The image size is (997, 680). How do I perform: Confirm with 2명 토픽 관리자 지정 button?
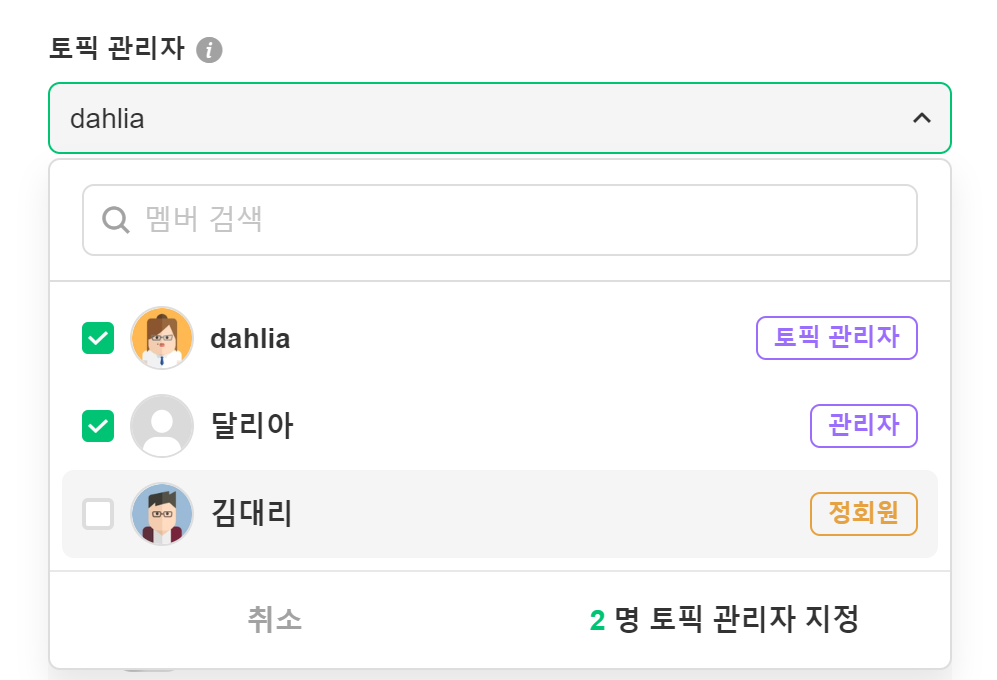tap(724, 620)
